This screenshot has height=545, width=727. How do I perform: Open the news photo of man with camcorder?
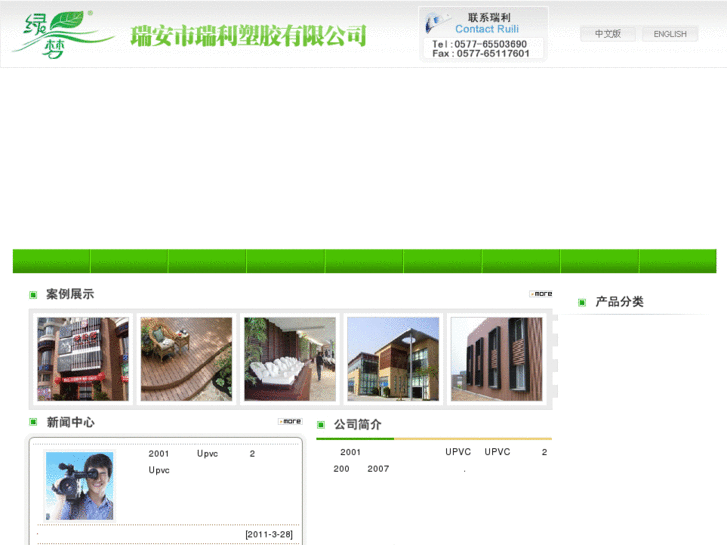(x=80, y=486)
